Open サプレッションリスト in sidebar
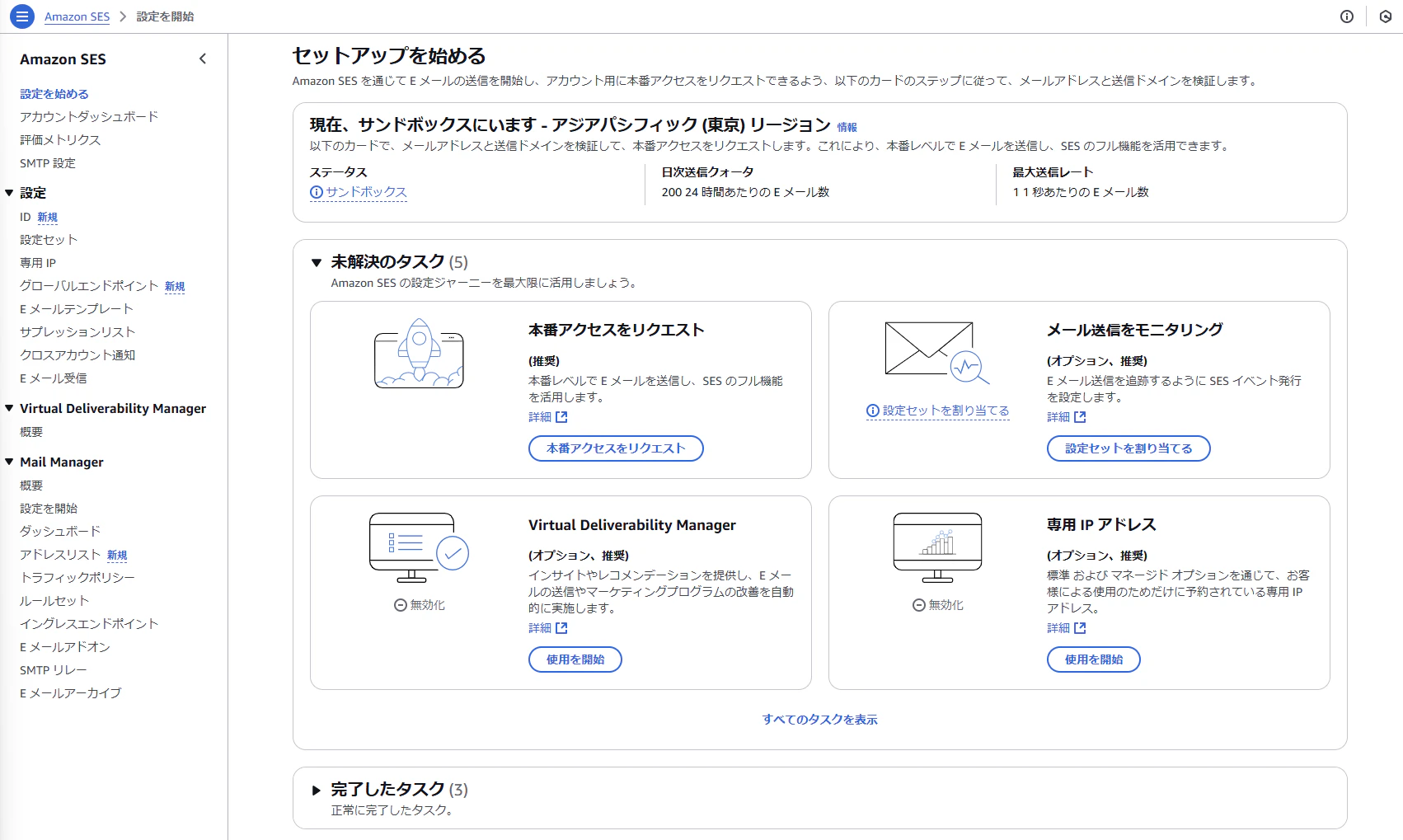Screen dimensions: 1403x840 pos(77,332)
